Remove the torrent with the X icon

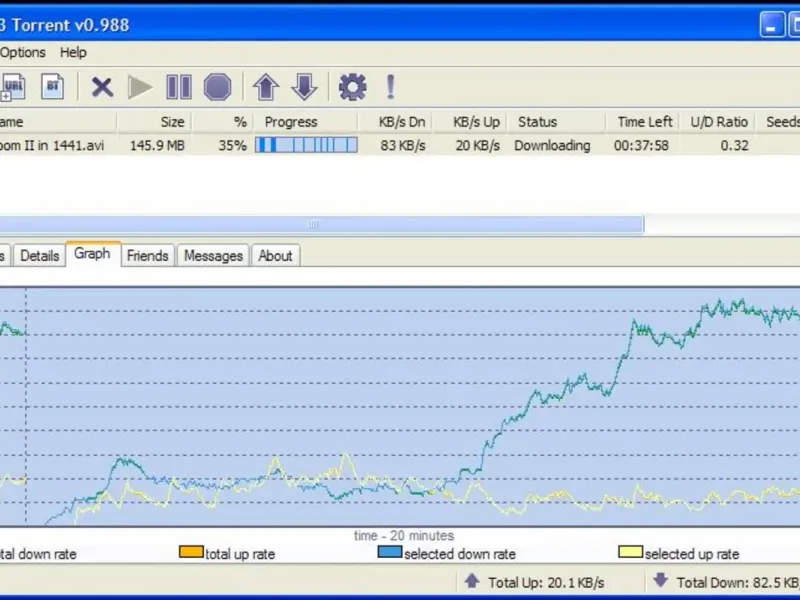[102, 87]
